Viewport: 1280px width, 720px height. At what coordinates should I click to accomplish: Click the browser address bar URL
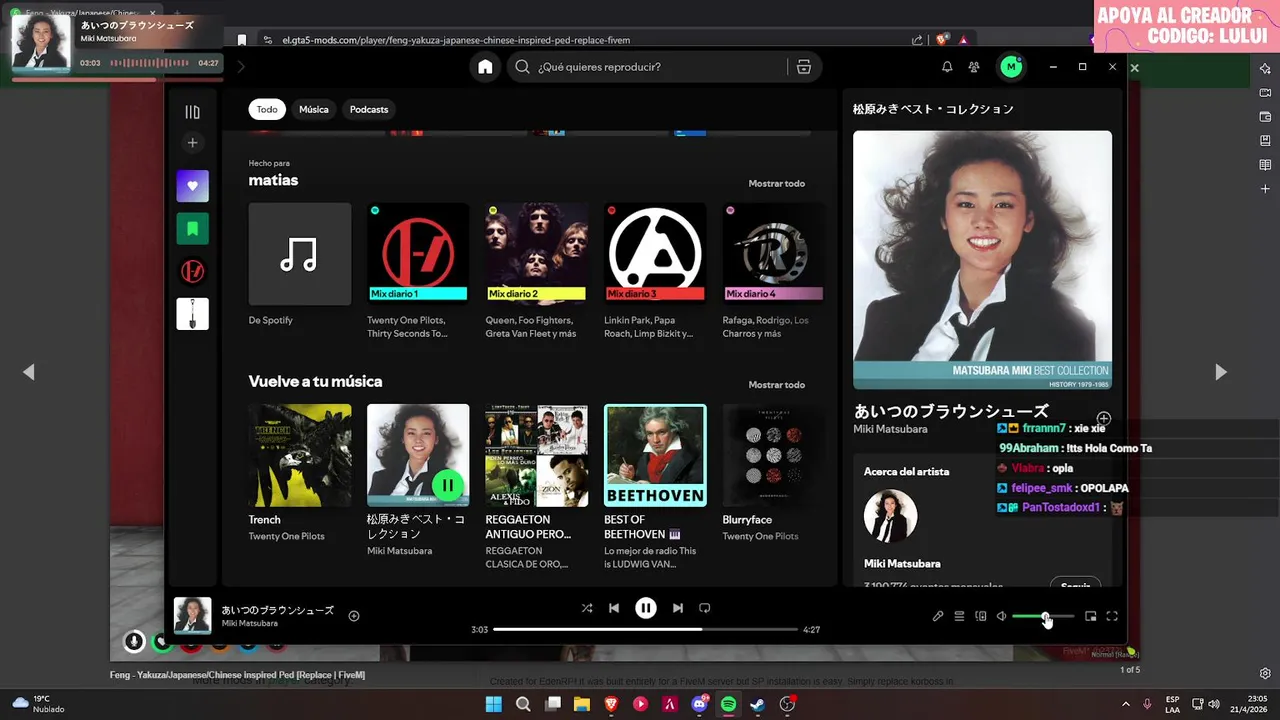456,40
